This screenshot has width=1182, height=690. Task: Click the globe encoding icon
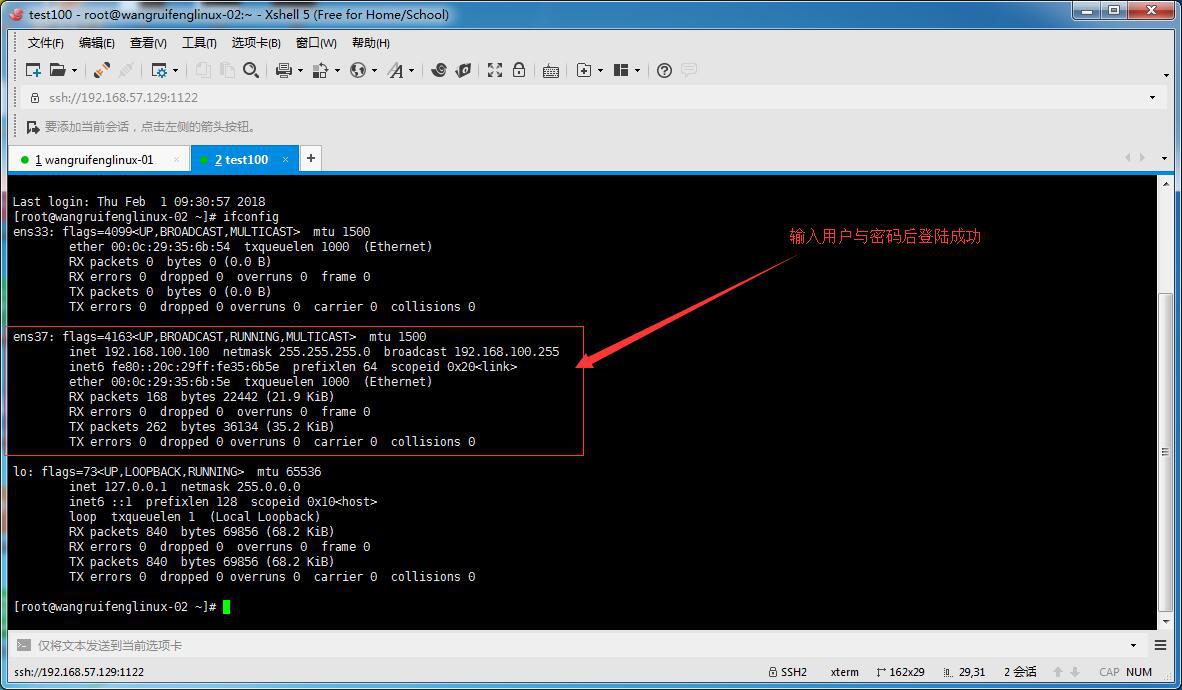[358, 70]
